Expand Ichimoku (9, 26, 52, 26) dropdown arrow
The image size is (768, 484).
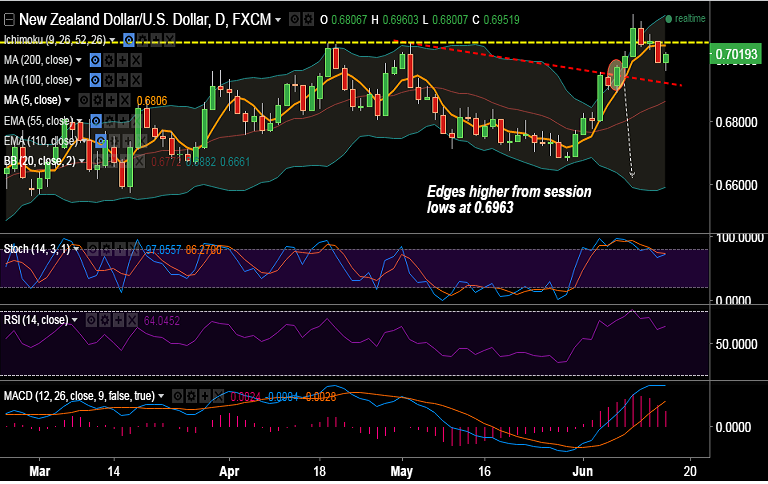[113, 40]
